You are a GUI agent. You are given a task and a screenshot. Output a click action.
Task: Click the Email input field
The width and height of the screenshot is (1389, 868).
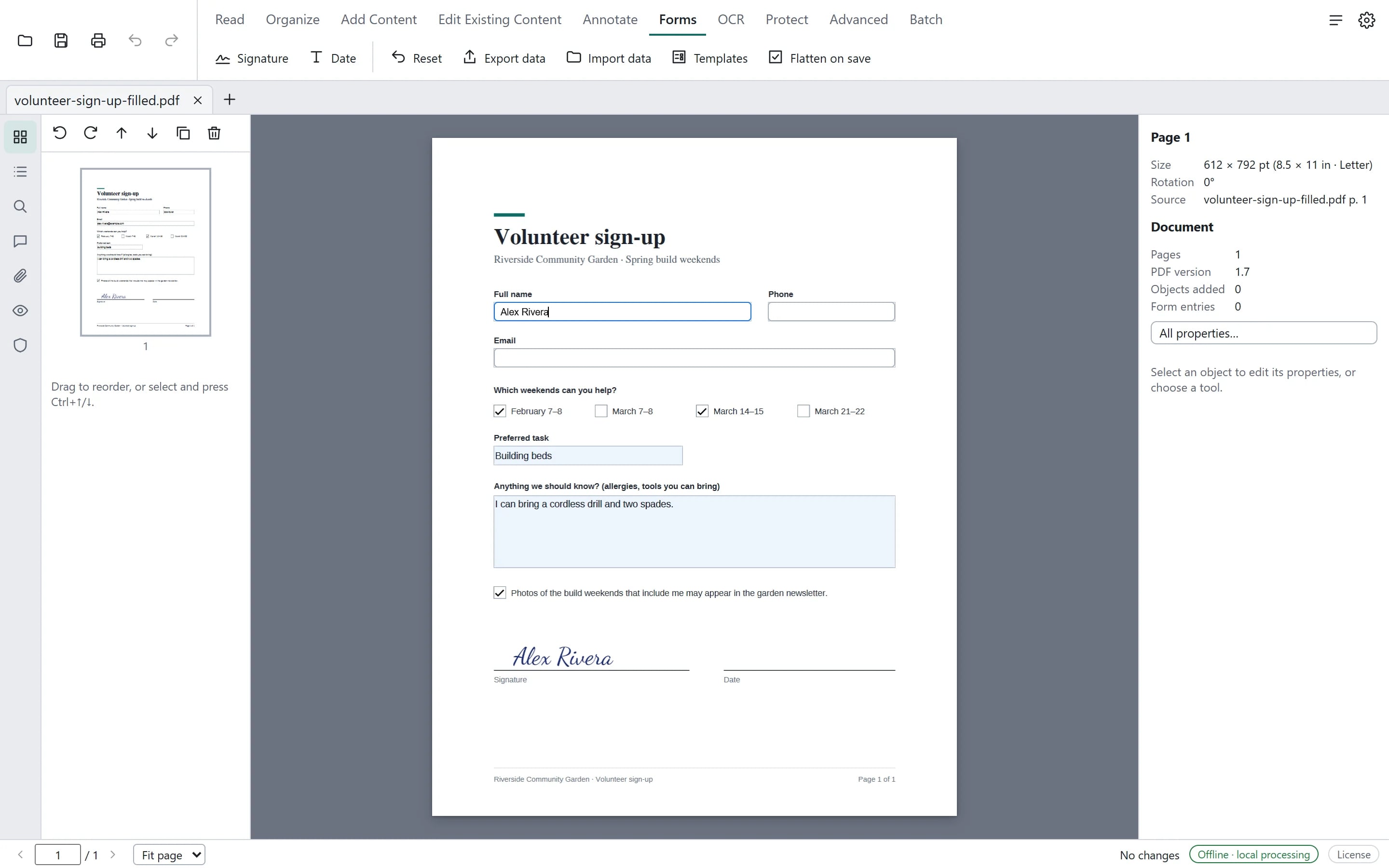(x=694, y=358)
